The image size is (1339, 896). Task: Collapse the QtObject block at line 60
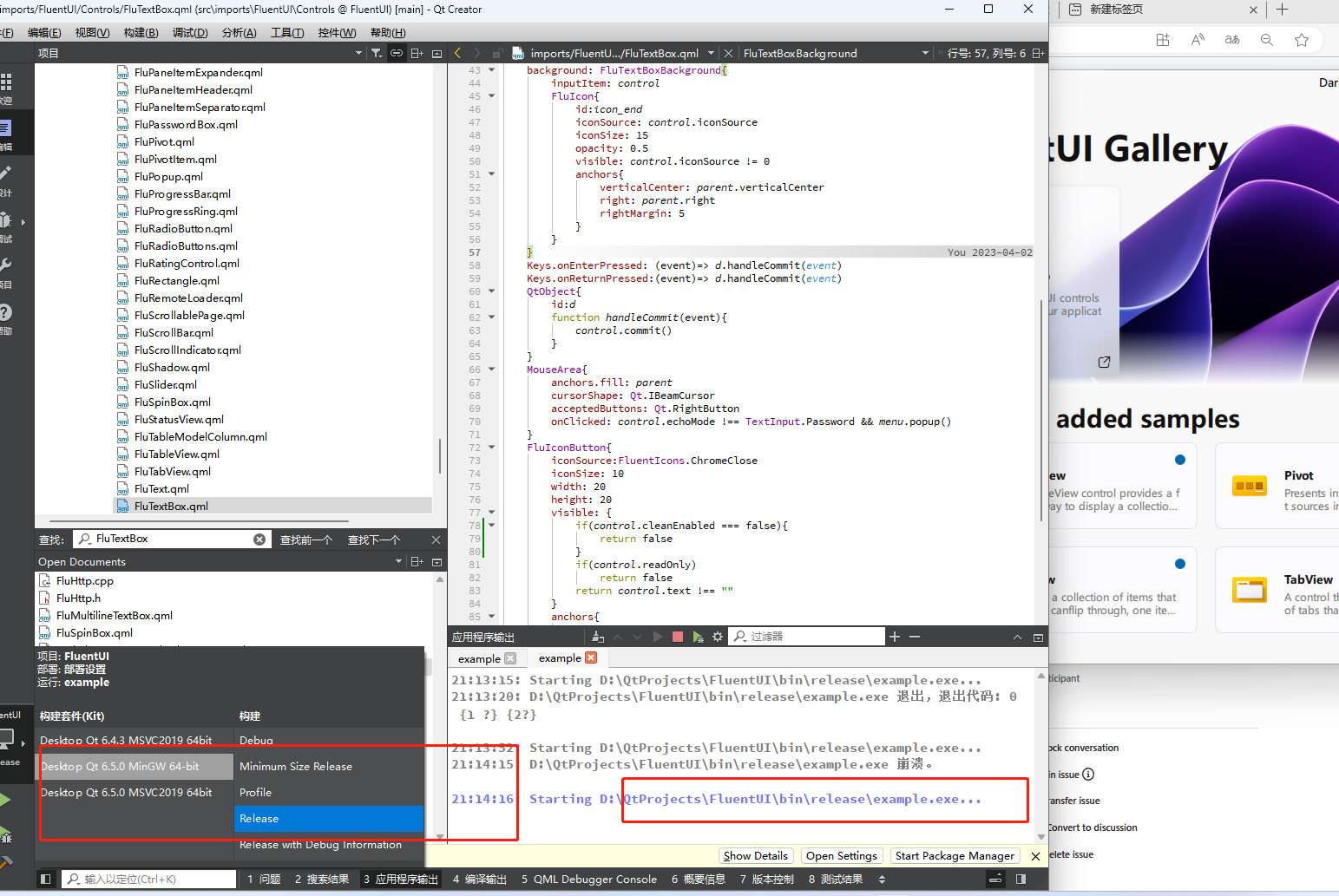coord(492,291)
